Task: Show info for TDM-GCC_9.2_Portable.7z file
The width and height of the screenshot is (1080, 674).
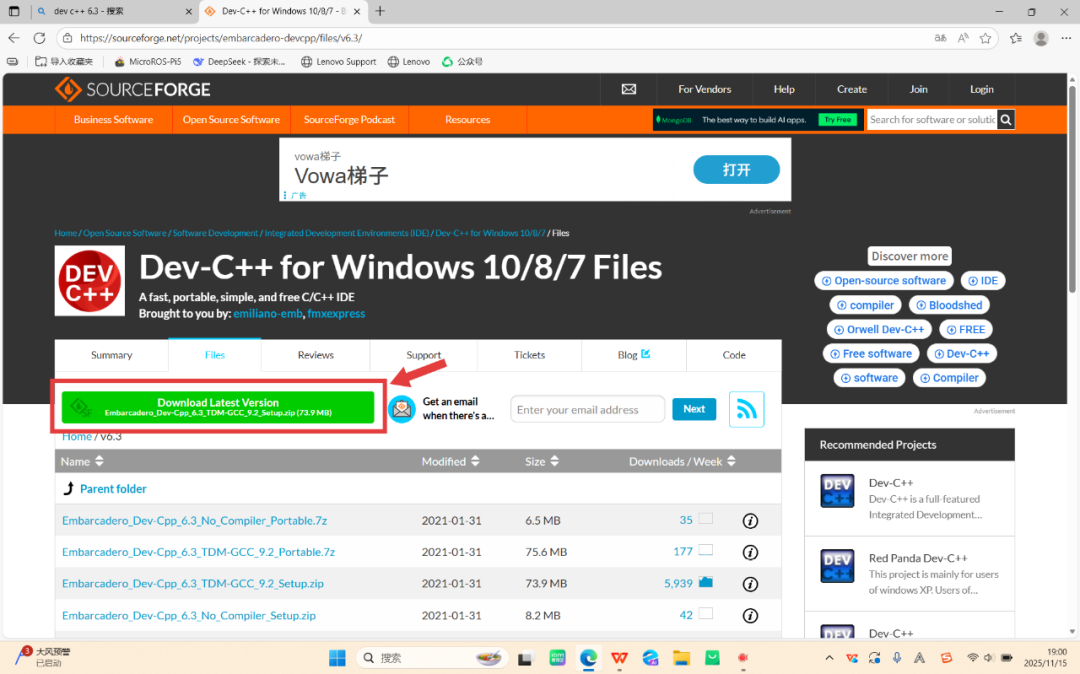Action: [750, 552]
